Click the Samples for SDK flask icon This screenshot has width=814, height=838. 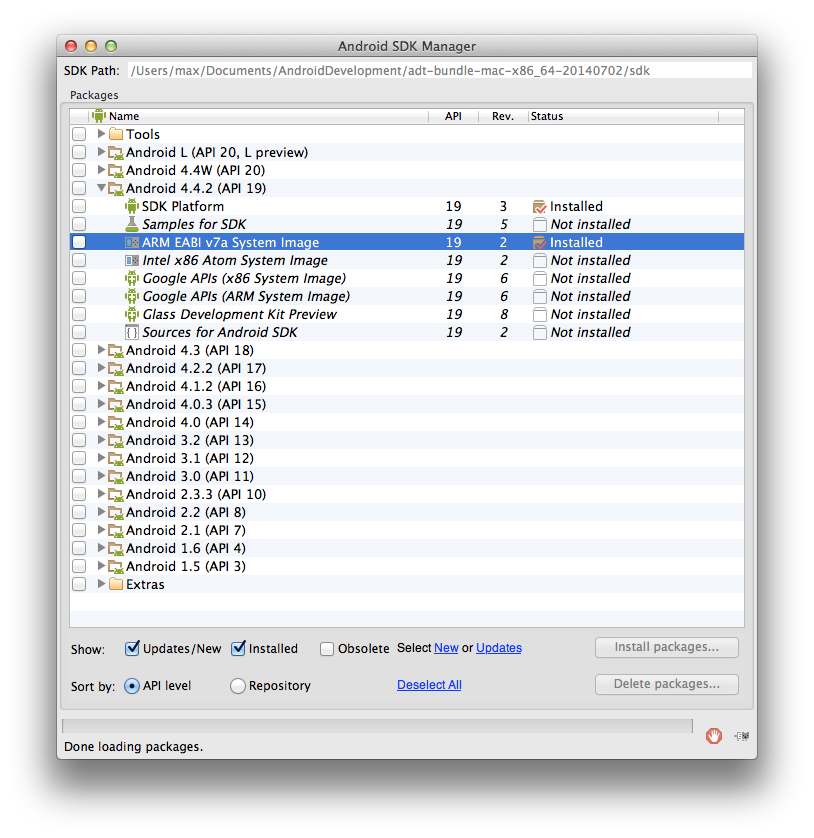click(131, 224)
